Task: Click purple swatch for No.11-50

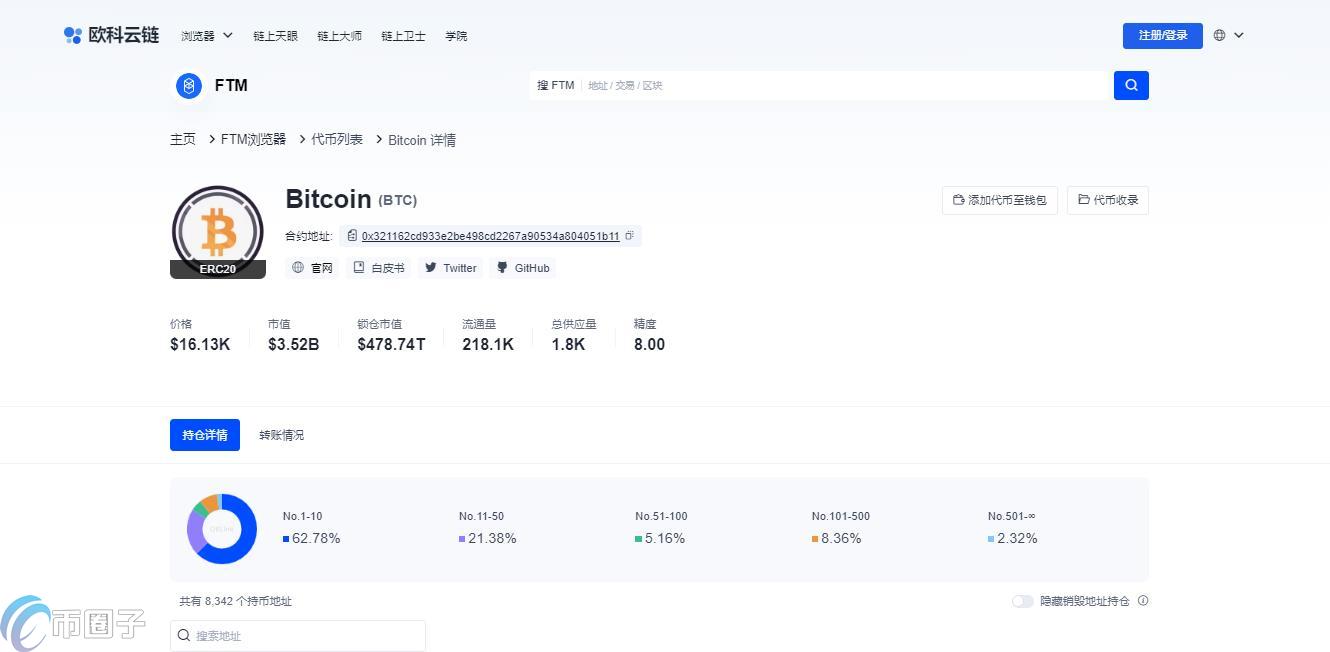Action: [462, 539]
